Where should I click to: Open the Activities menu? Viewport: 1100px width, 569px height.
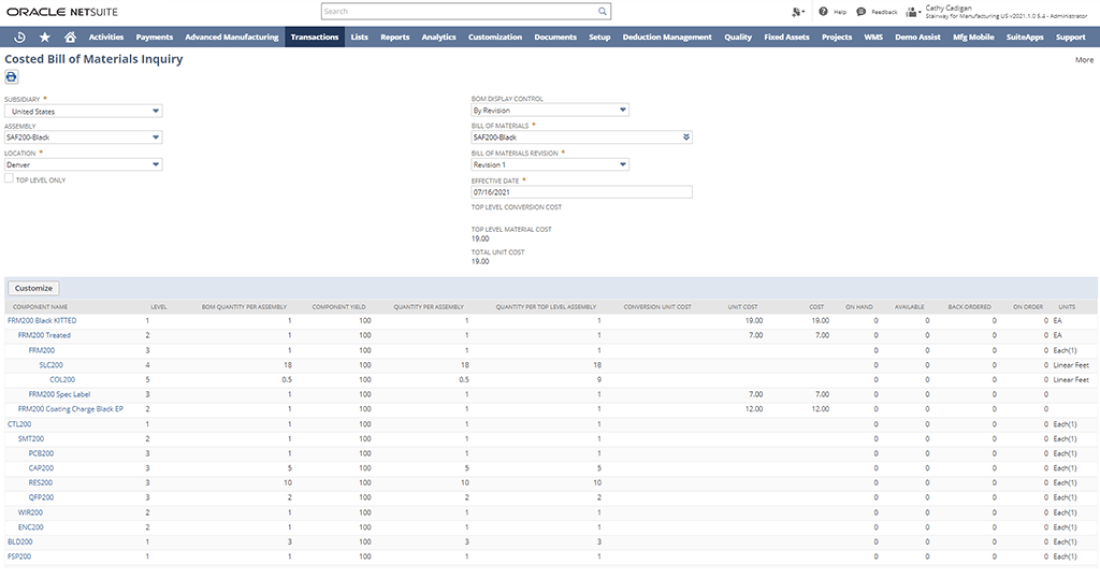pyautogui.click(x=107, y=37)
